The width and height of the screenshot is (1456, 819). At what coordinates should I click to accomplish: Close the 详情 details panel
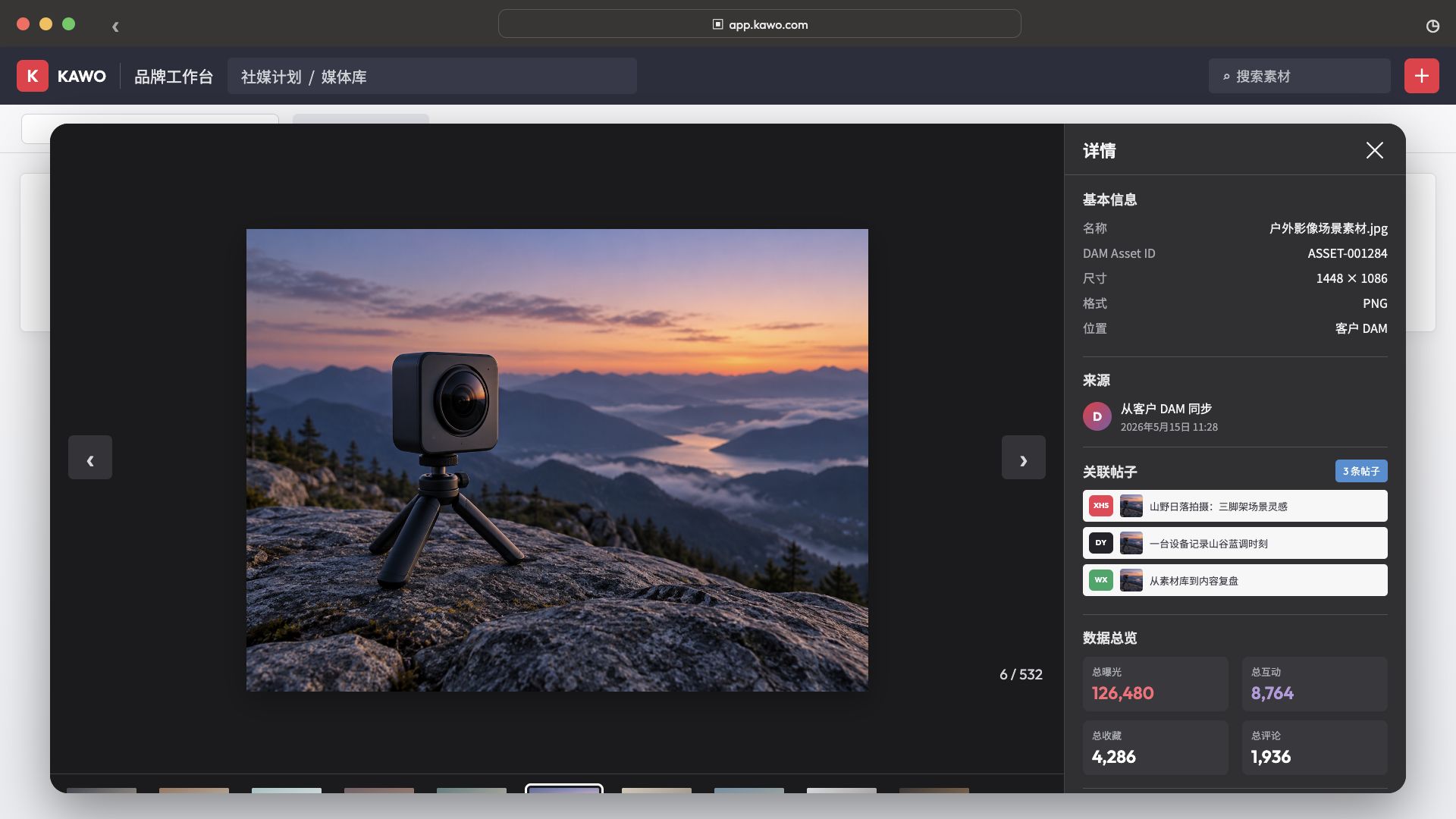point(1374,150)
